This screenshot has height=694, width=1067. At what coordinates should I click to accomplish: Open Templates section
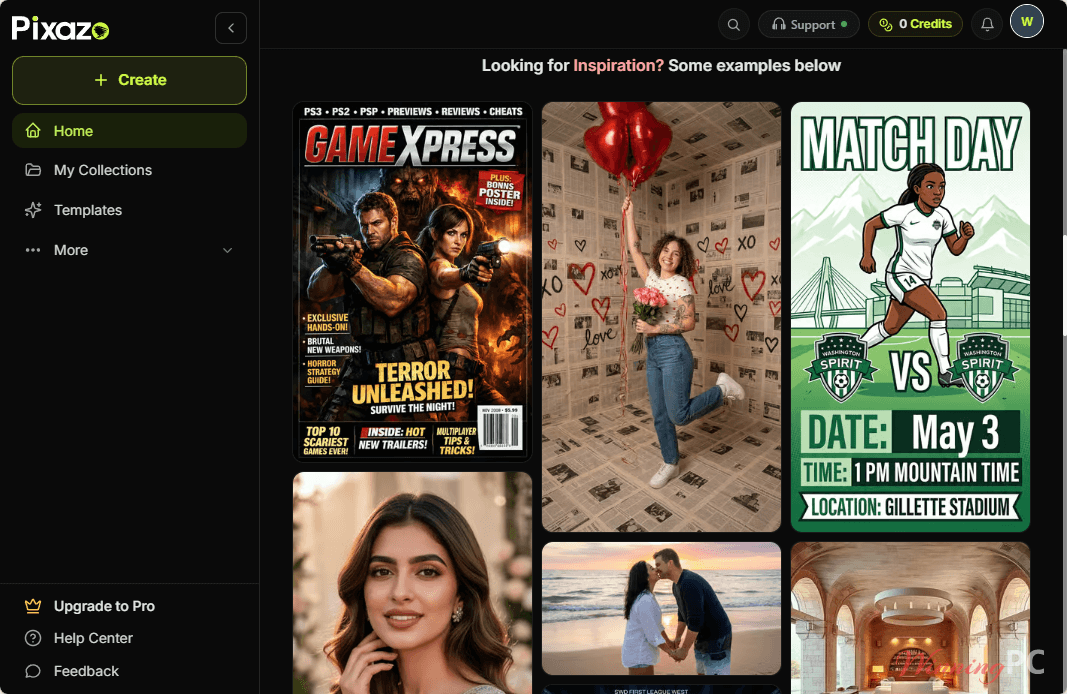[129, 210]
